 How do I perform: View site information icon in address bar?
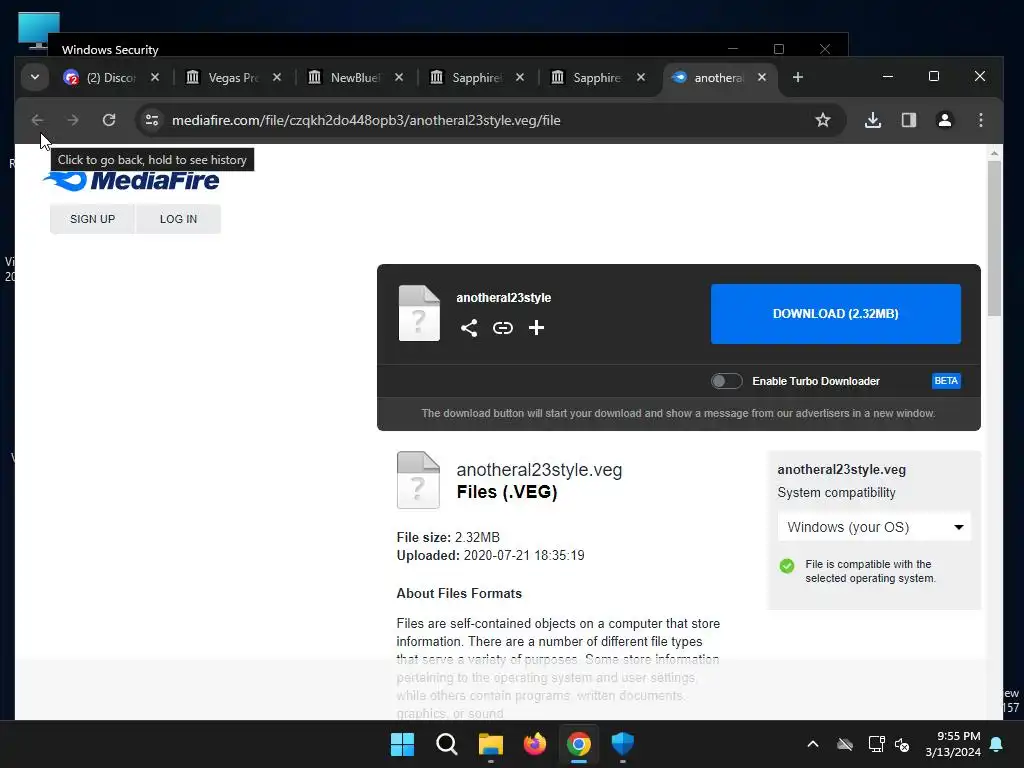tap(152, 120)
